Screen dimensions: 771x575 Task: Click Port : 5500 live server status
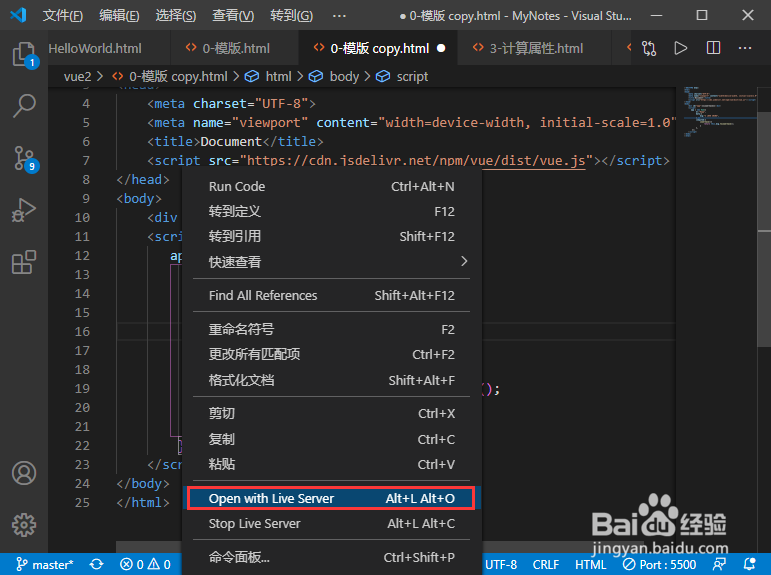point(659,564)
